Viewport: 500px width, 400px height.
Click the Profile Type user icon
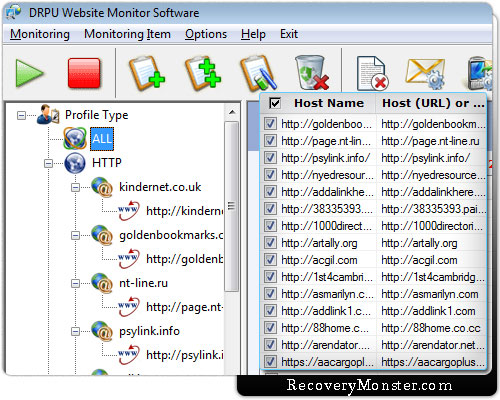[48, 115]
